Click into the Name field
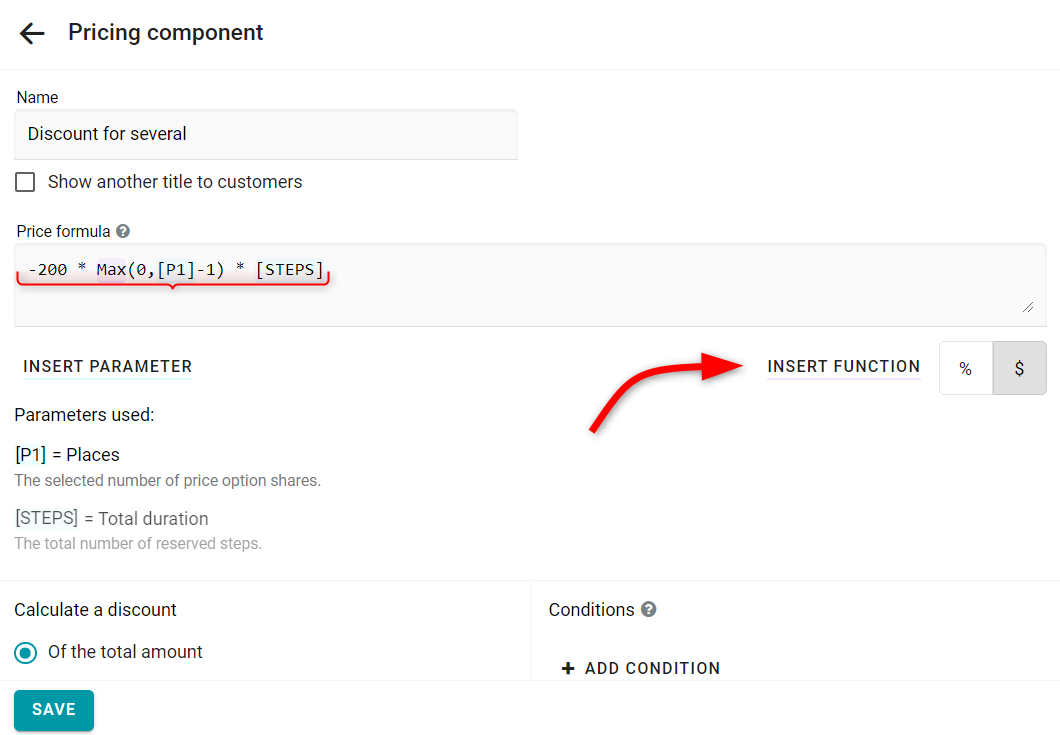The width and height of the screenshot is (1060, 735). [x=266, y=134]
